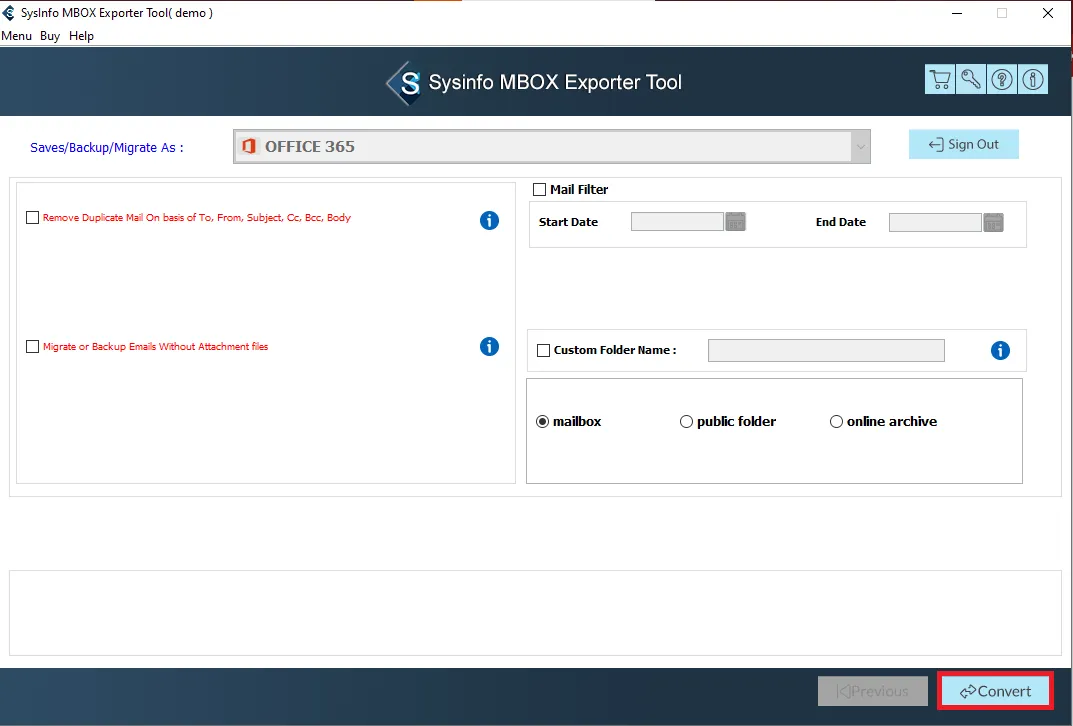This screenshot has width=1073, height=726.
Task: Close the MBOX Exporter window
Action: pos(1048,13)
